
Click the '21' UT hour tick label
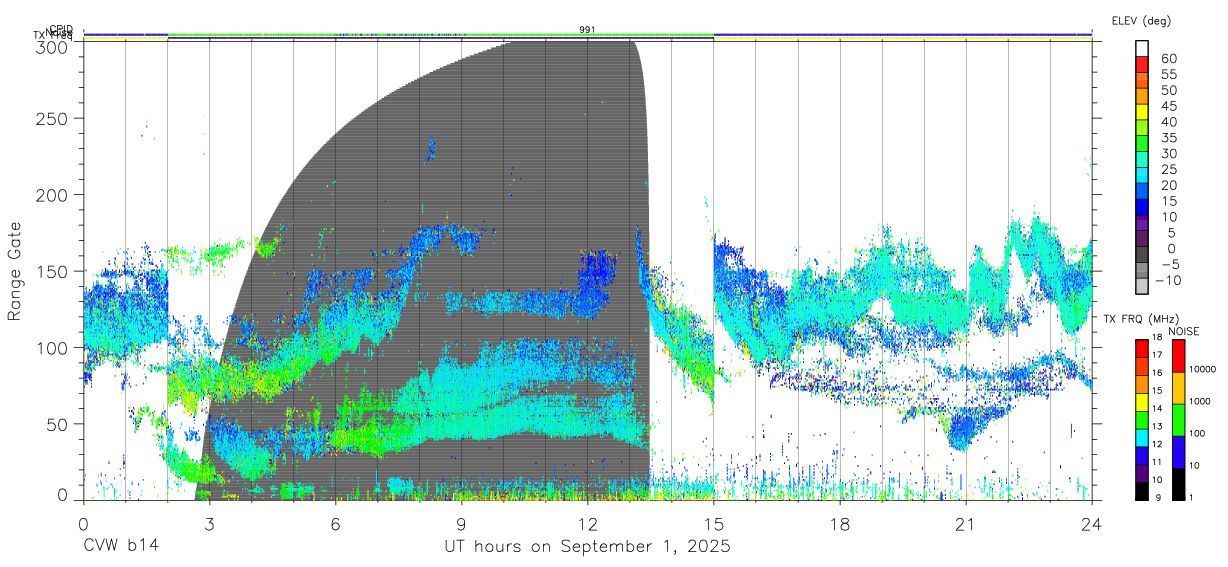965,523
